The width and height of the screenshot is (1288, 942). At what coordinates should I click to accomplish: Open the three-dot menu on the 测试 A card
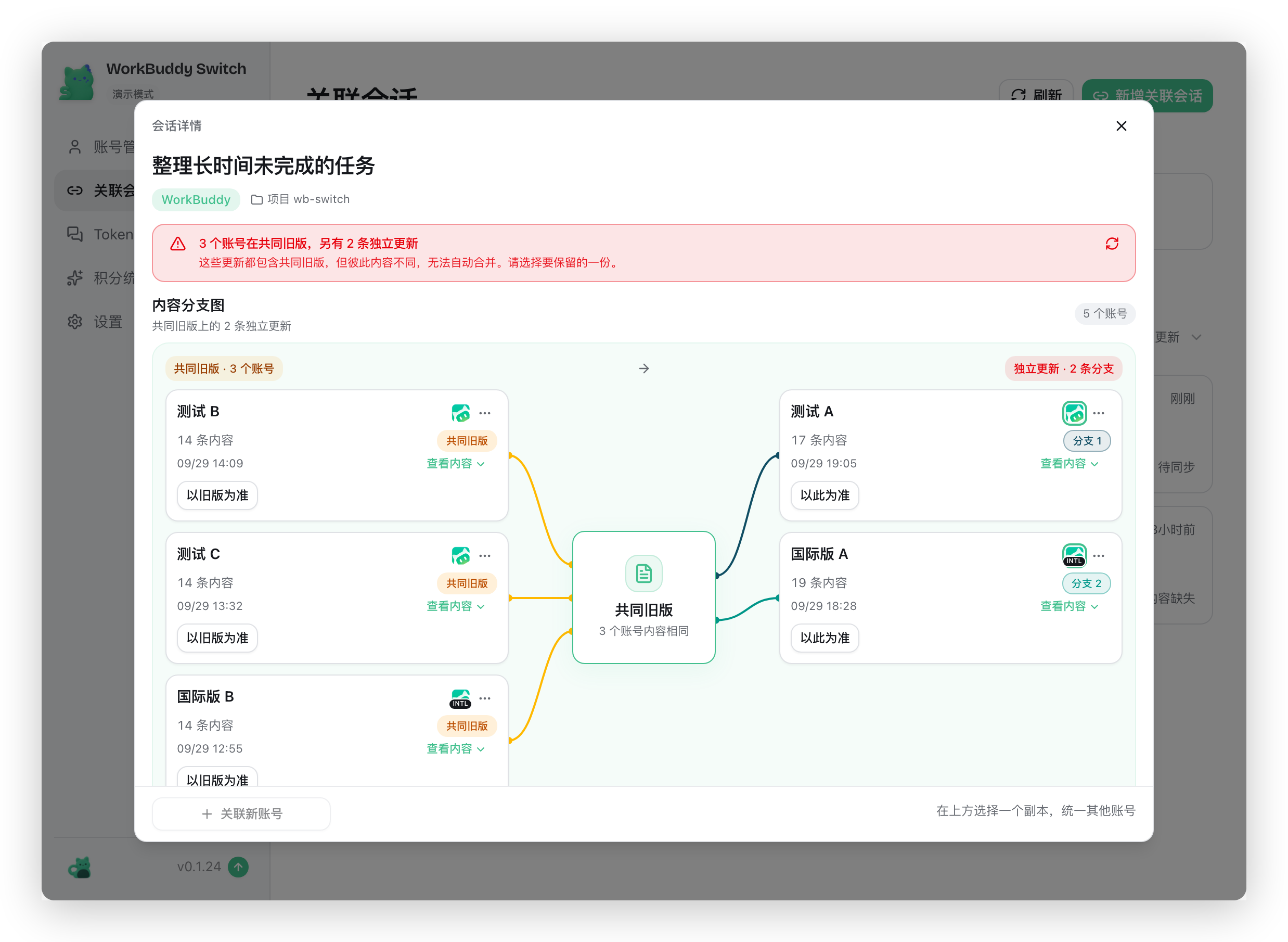(x=1098, y=413)
